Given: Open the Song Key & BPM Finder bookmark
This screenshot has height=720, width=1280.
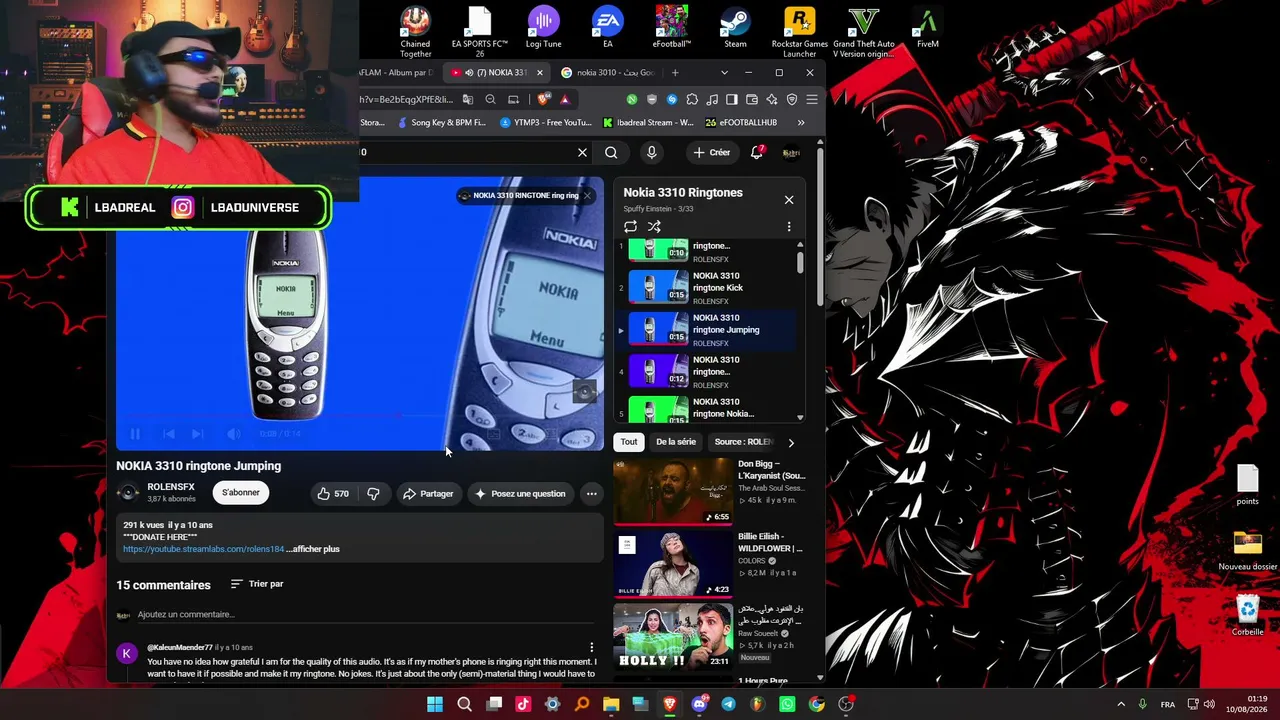Looking at the screenshot, I should [441, 123].
